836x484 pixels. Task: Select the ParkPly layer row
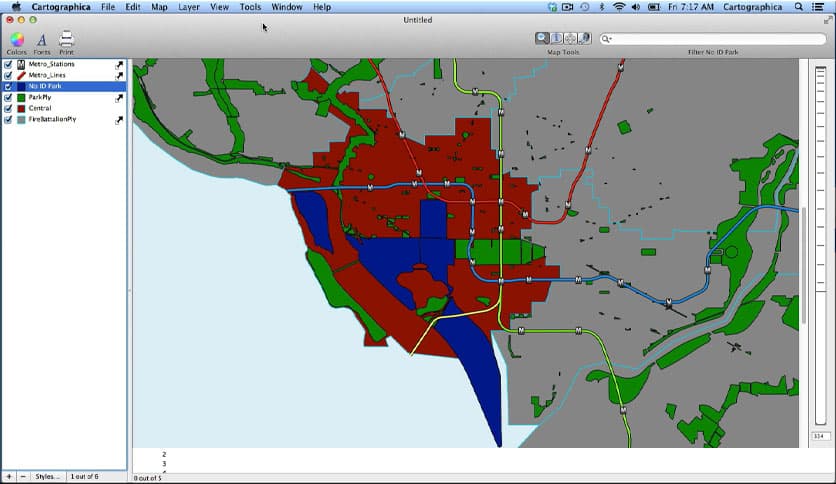[64, 98]
